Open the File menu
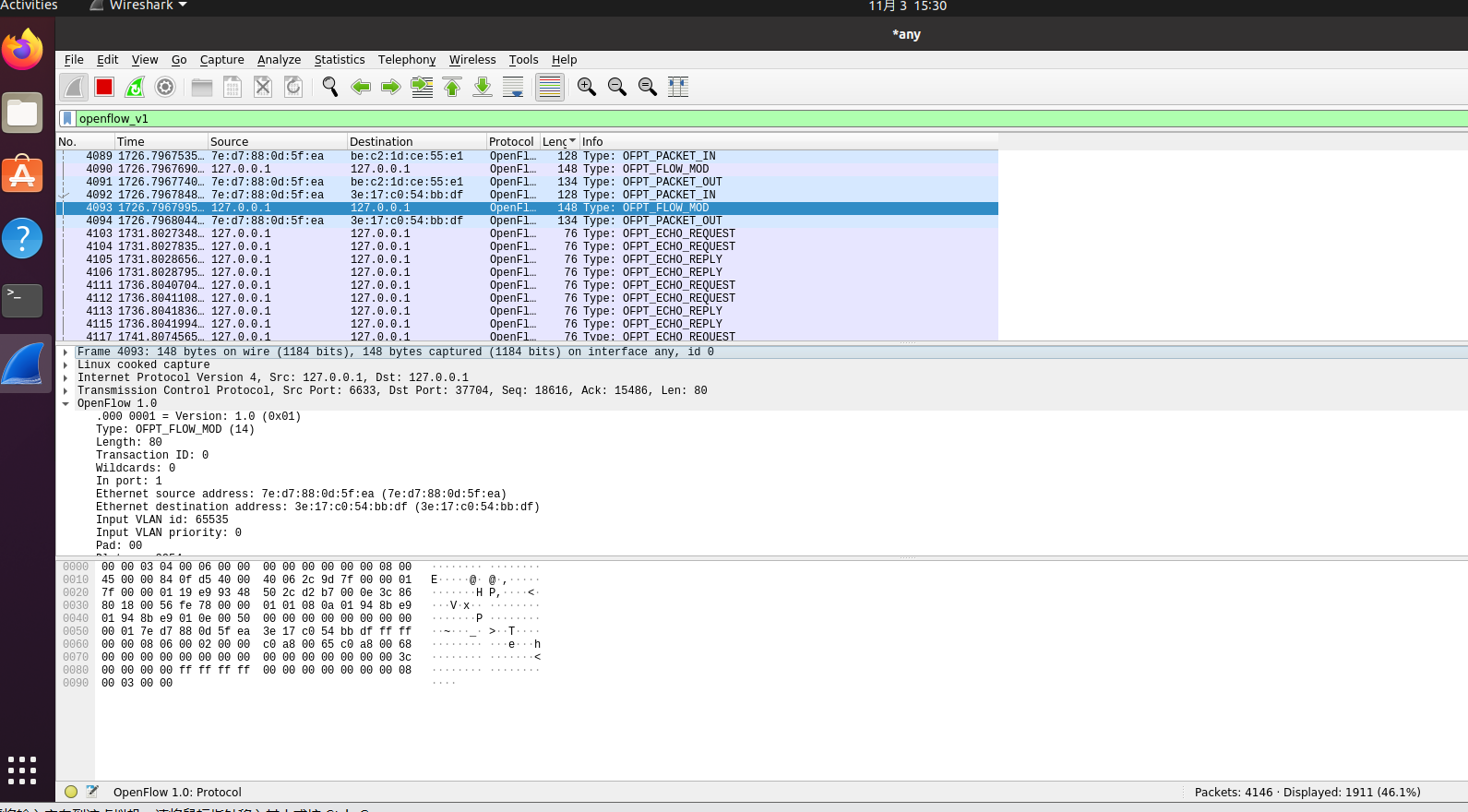Viewport: 1468px width, 812px height. pyautogui.click(x=74, y=60)
